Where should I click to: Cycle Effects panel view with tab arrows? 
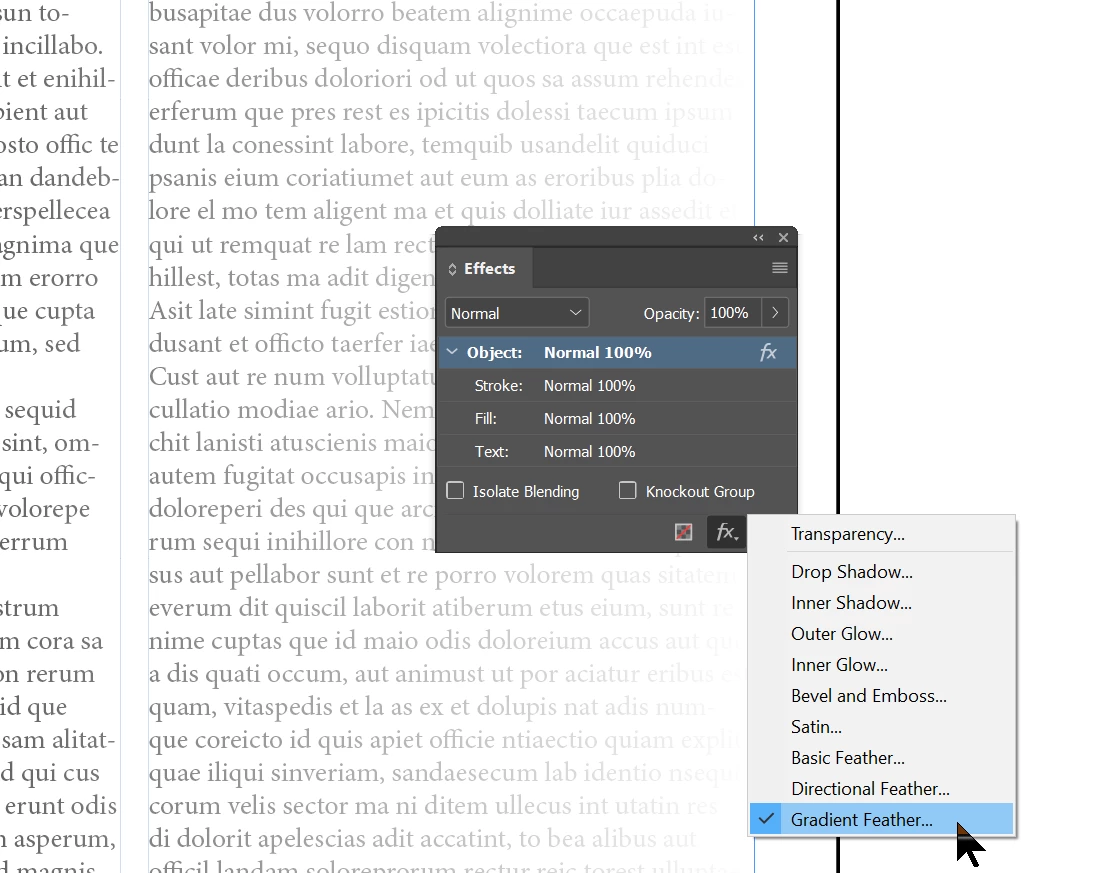[x=452, y=269]
